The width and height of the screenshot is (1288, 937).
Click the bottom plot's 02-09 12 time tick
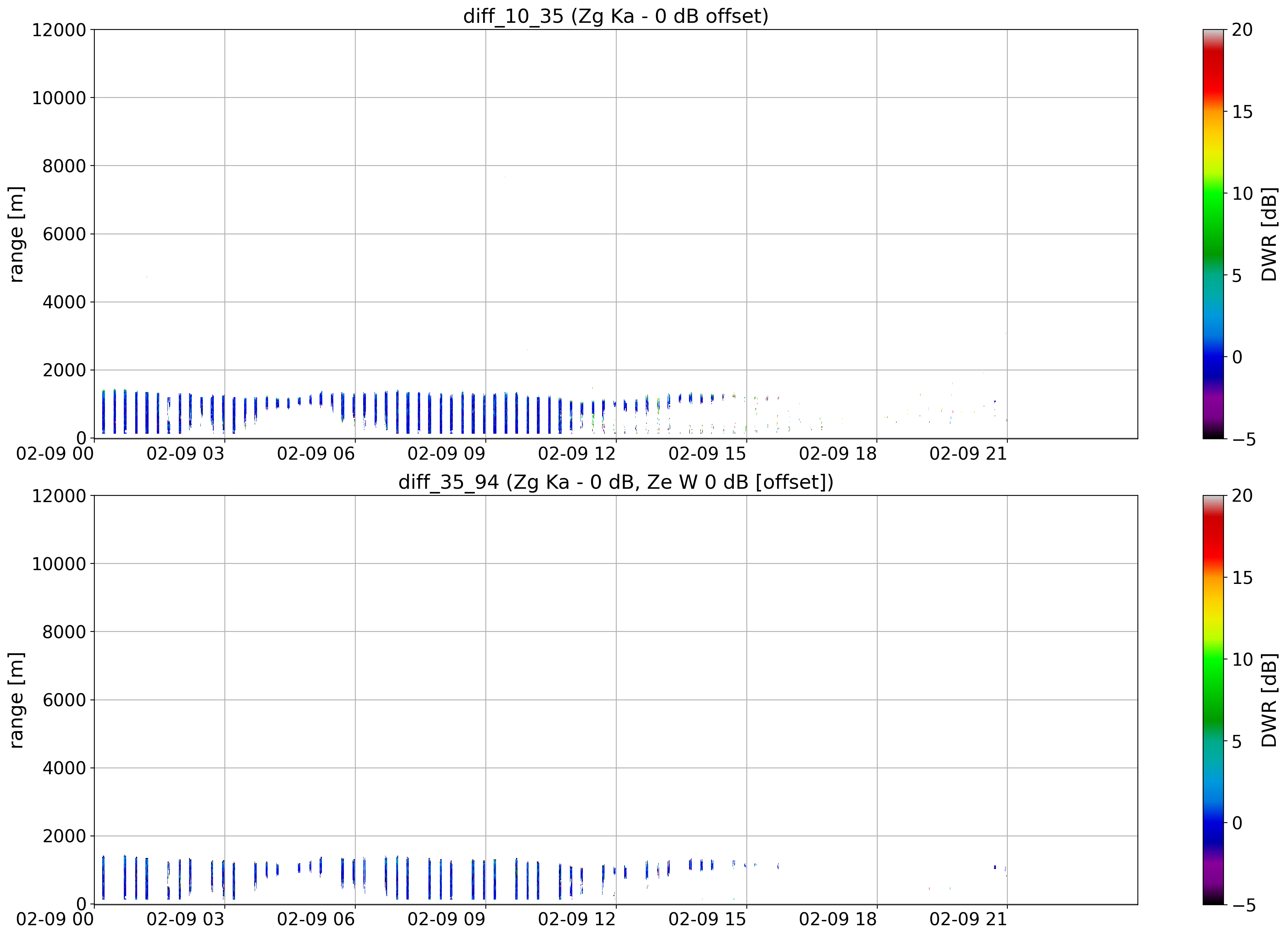point(577,919)
